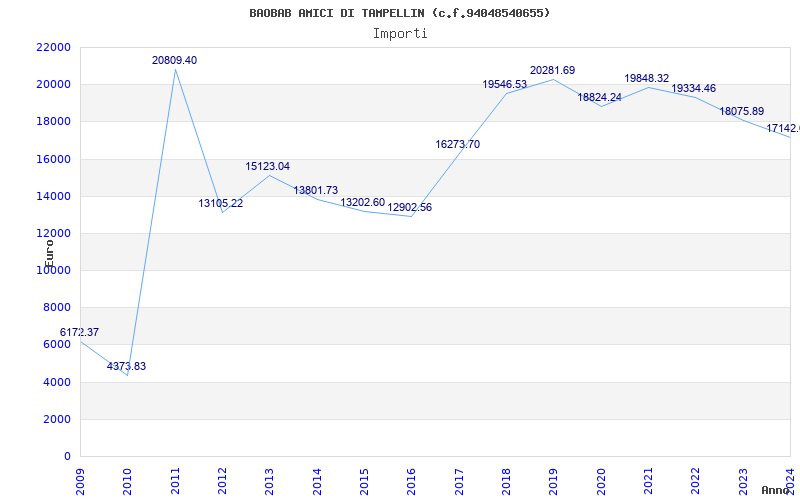Click the 2019 x-axis year label

click(554, 482)
